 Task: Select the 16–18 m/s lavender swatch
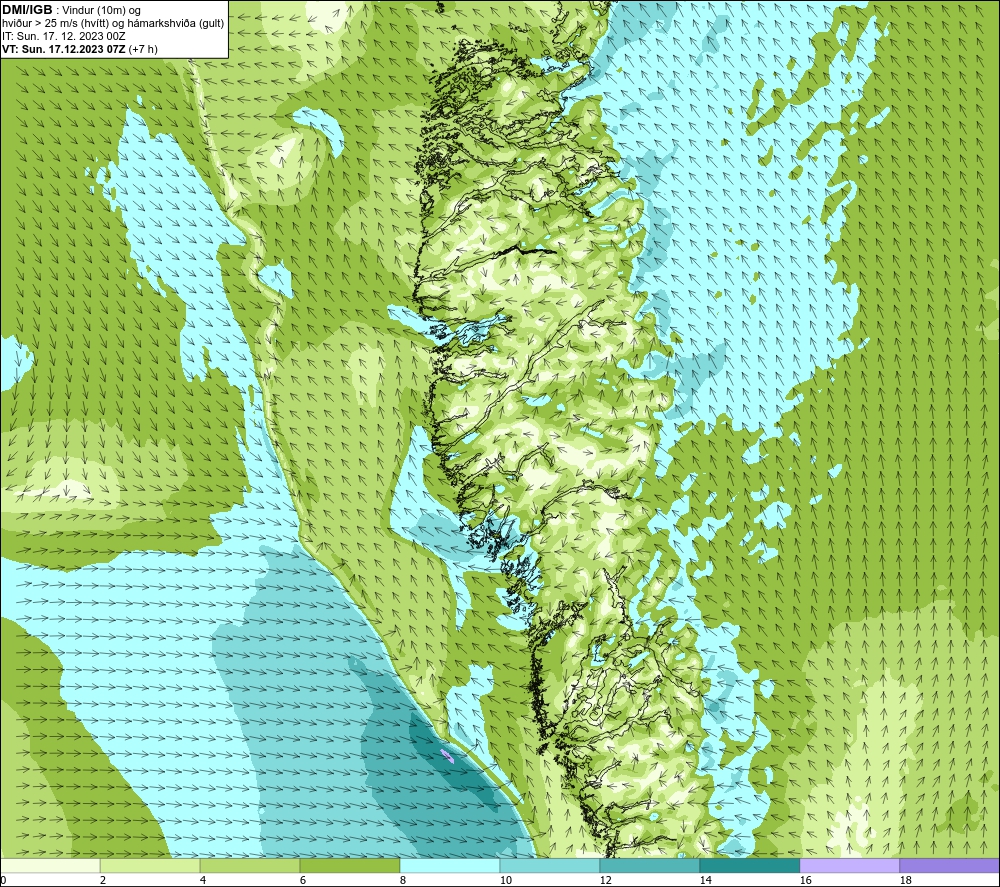coord(849,865)
